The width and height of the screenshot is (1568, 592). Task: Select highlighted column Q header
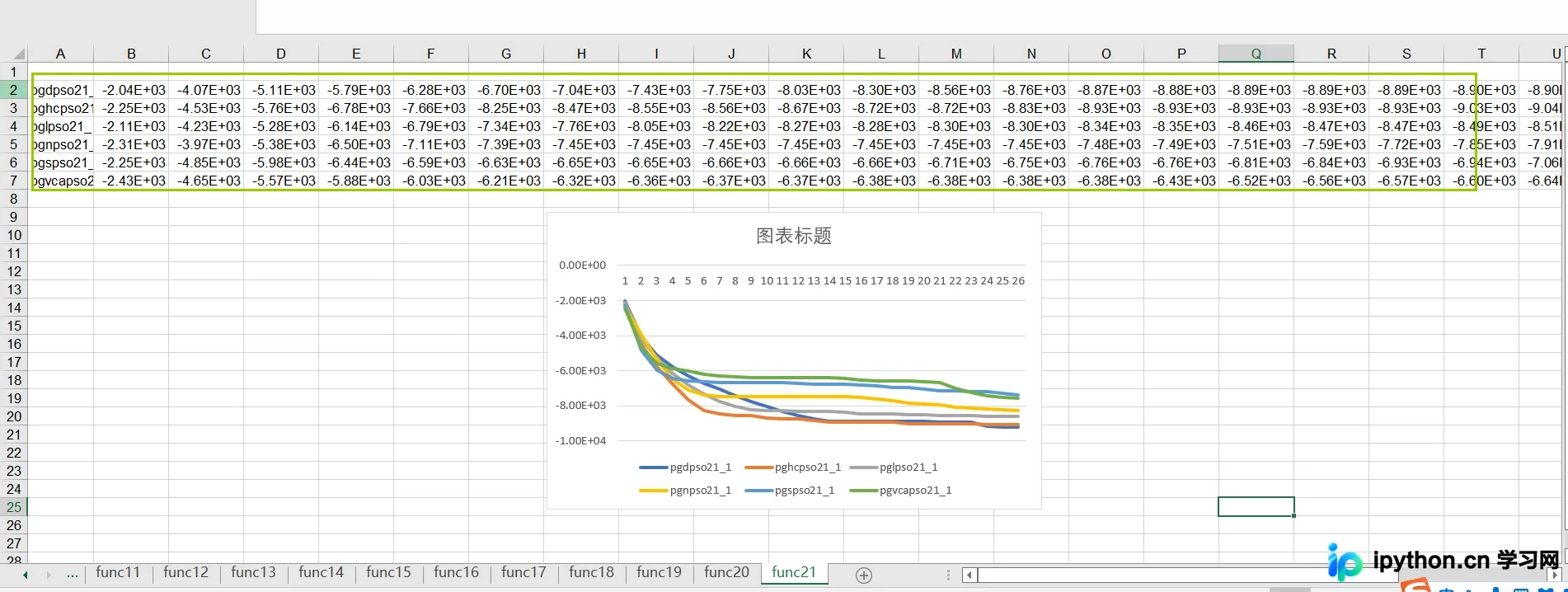click(1256, 54)
